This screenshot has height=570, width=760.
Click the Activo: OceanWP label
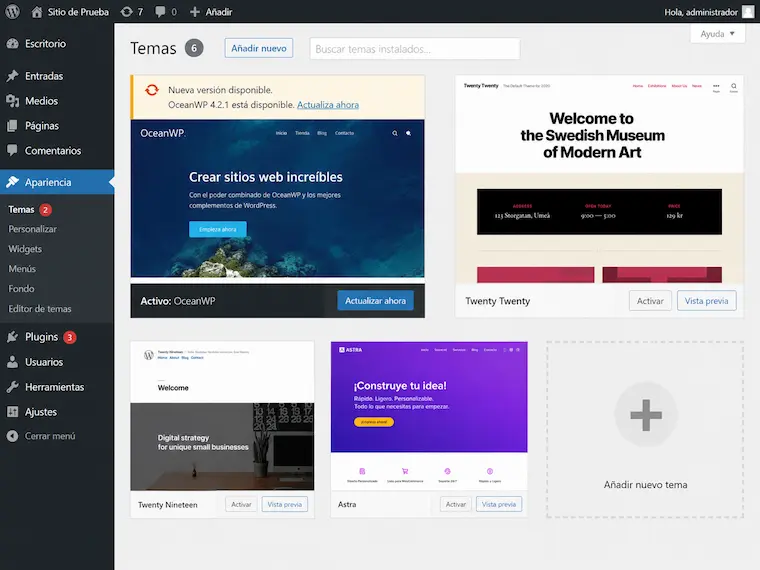click(178, 301)
